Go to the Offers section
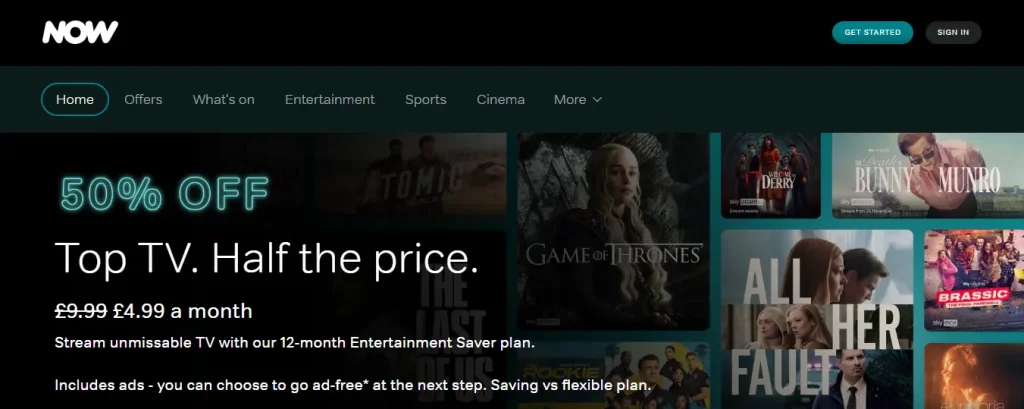The height and width of the screenshot is (409, 1024). [143, 99]
